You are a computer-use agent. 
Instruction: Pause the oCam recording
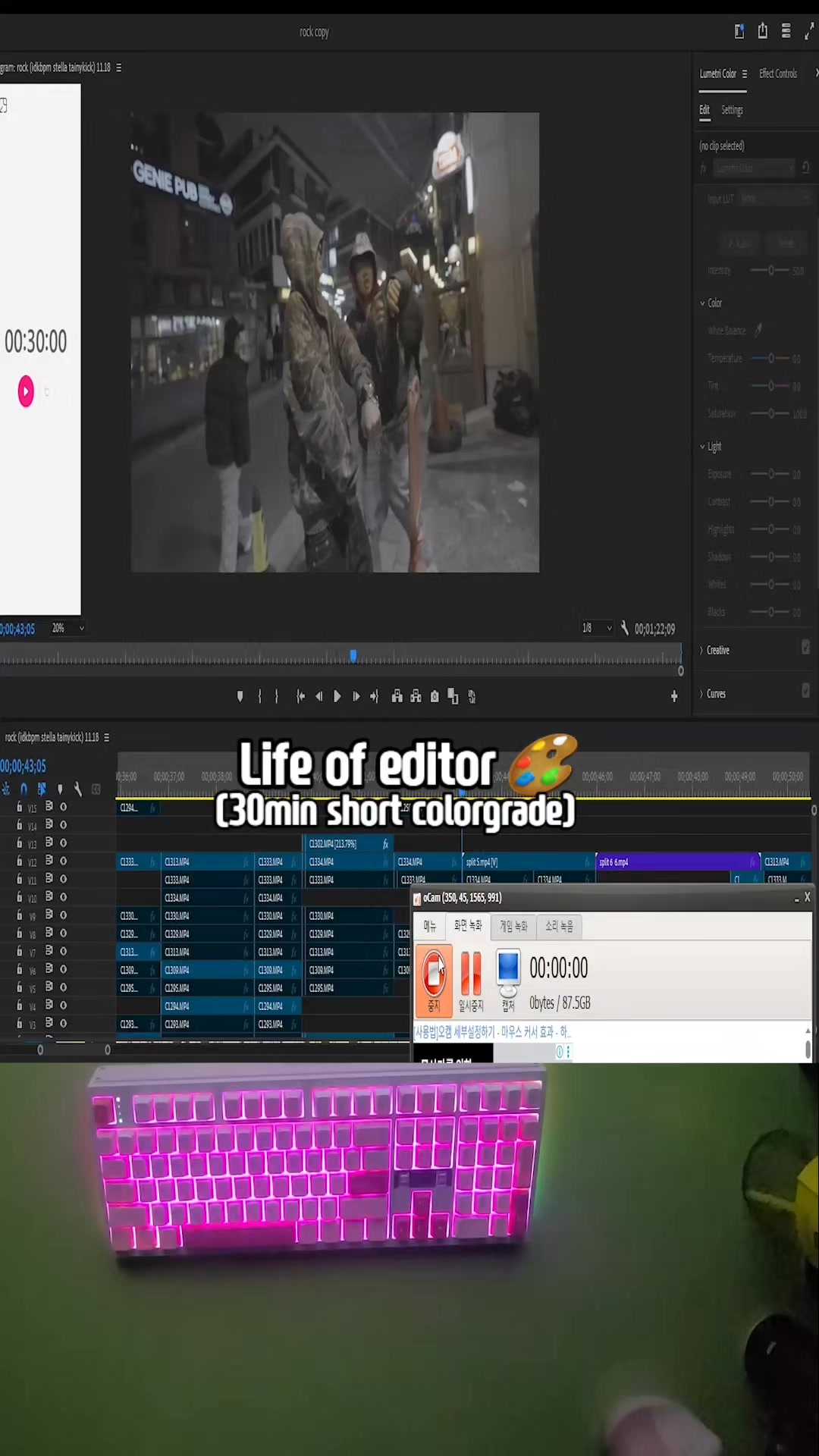pyautogui.click(x=471, y=980)
